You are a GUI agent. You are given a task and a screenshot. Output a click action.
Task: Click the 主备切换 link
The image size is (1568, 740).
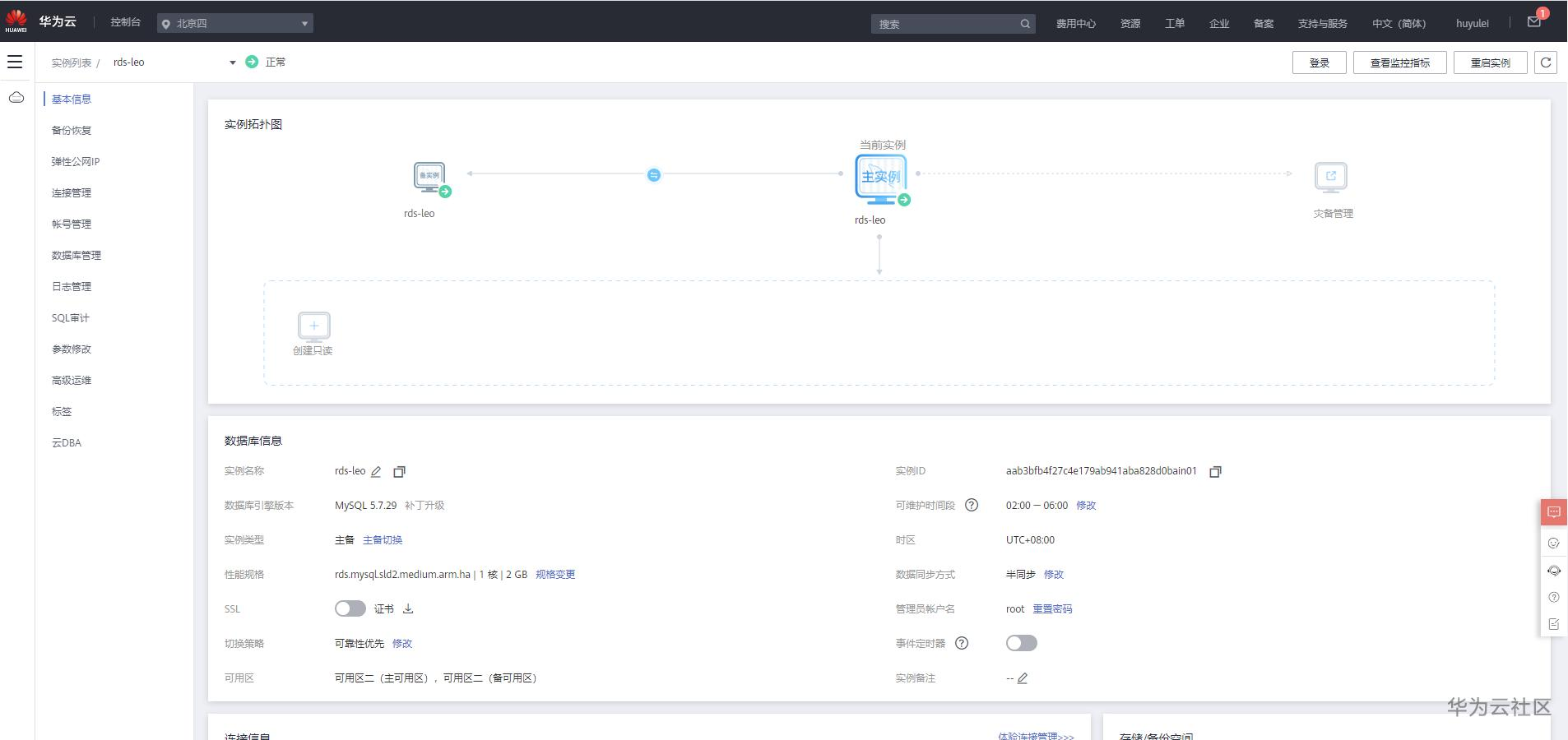click(383, 539)
